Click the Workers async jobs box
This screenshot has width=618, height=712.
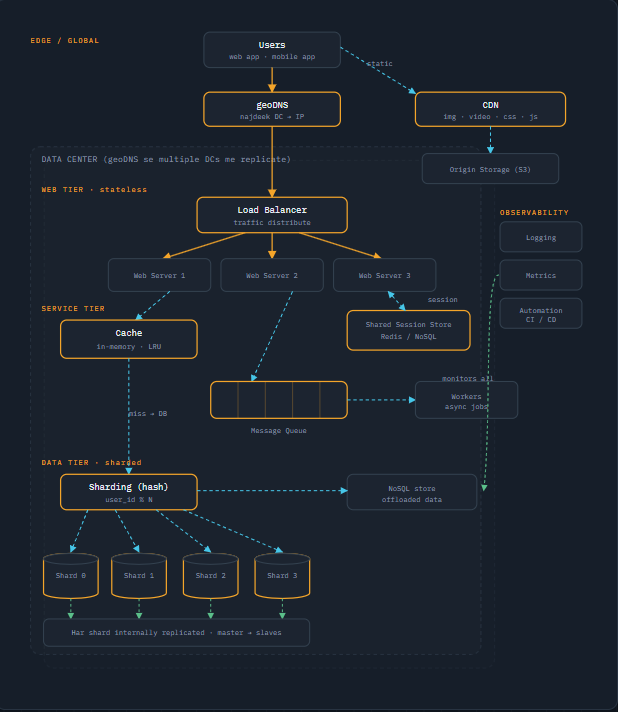tap(466, 400)
